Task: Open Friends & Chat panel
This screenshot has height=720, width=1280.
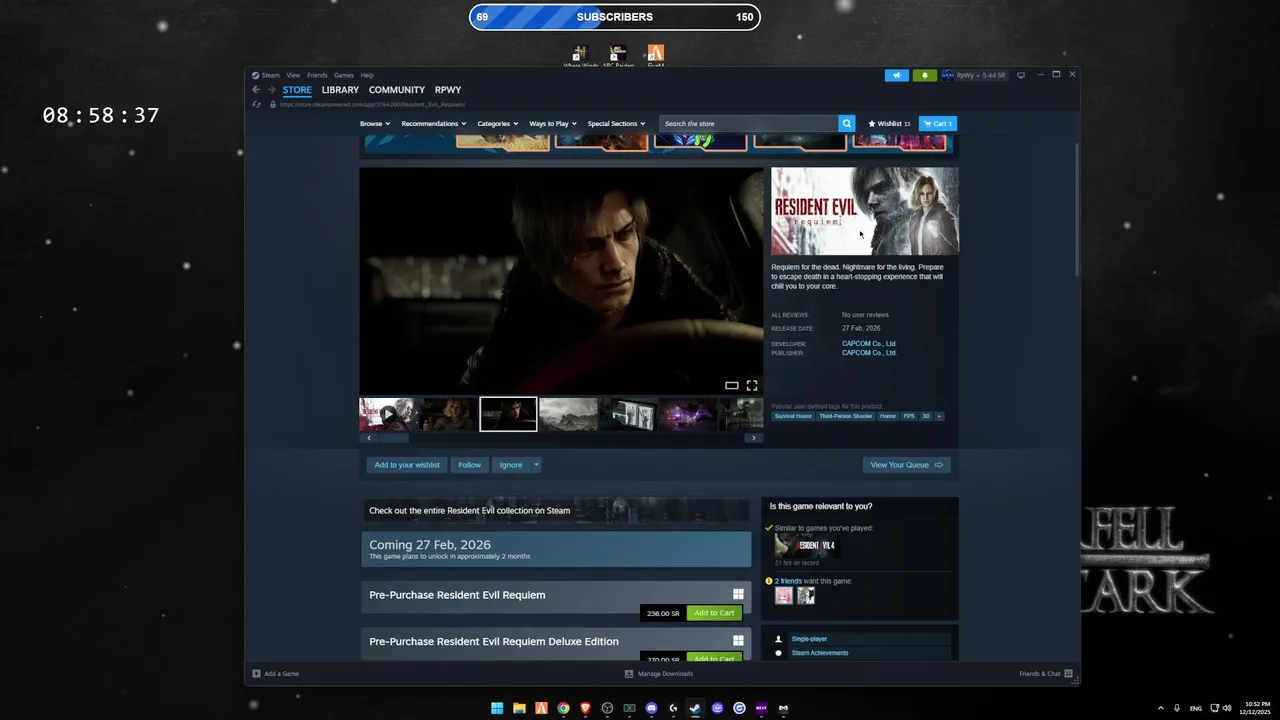Action: pos(1046,674)
